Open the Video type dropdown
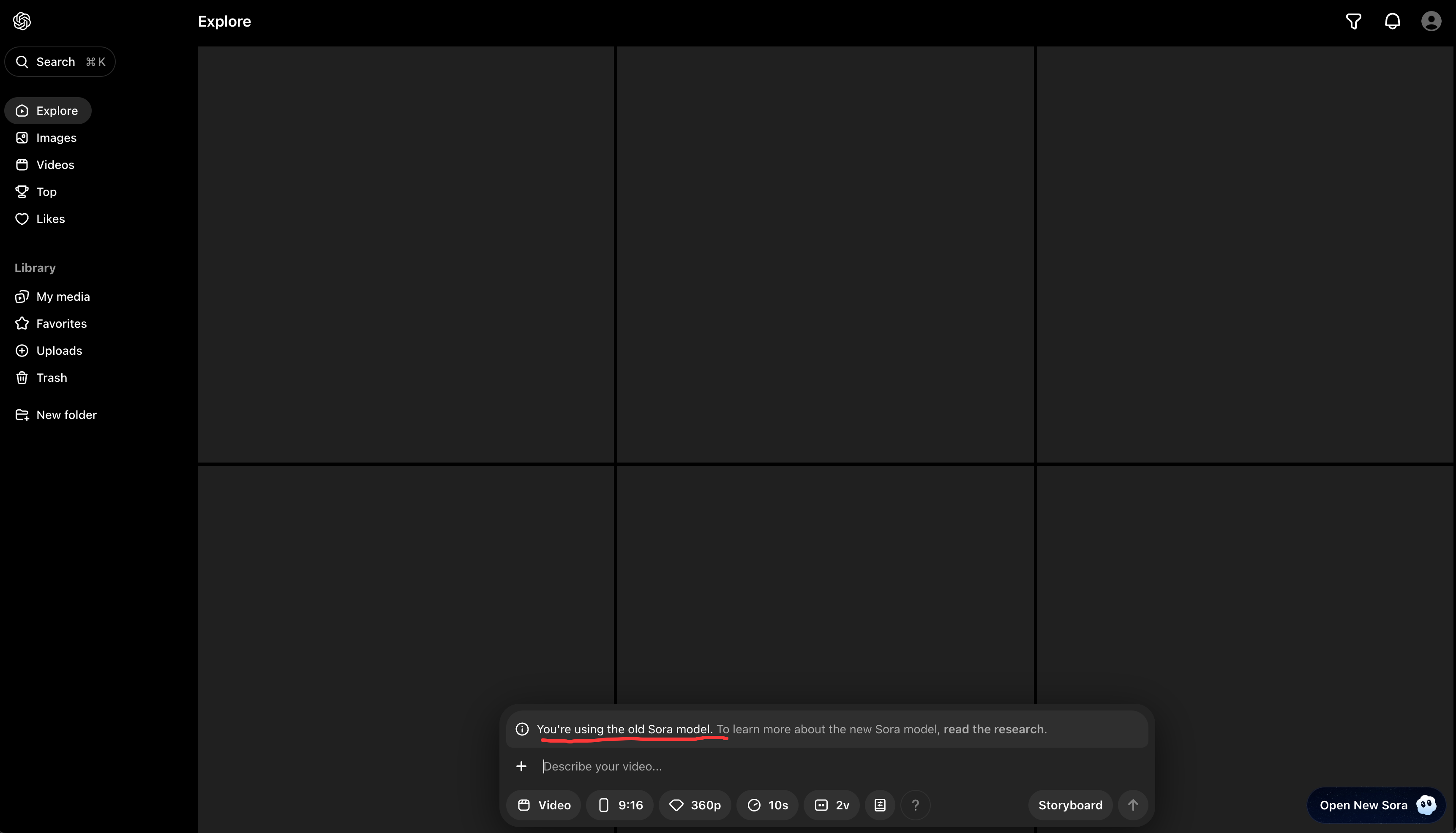The image size is (1456, 833). click(x=543, y=805)
